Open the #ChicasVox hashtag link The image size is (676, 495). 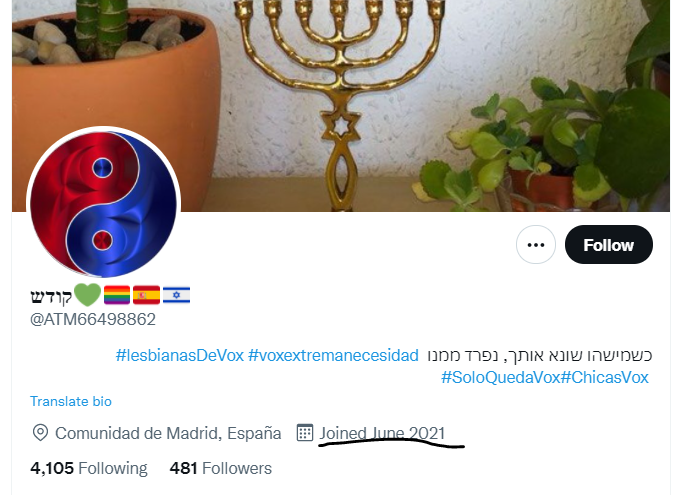point(604,378)
